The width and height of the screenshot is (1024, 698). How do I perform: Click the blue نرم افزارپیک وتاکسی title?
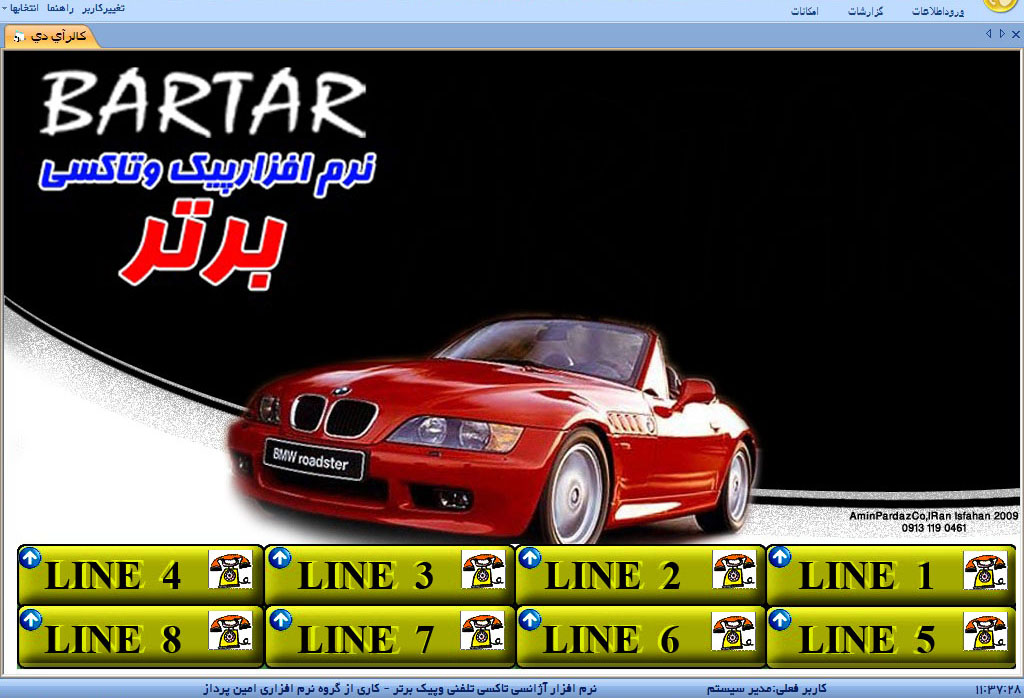pos(206,172)
